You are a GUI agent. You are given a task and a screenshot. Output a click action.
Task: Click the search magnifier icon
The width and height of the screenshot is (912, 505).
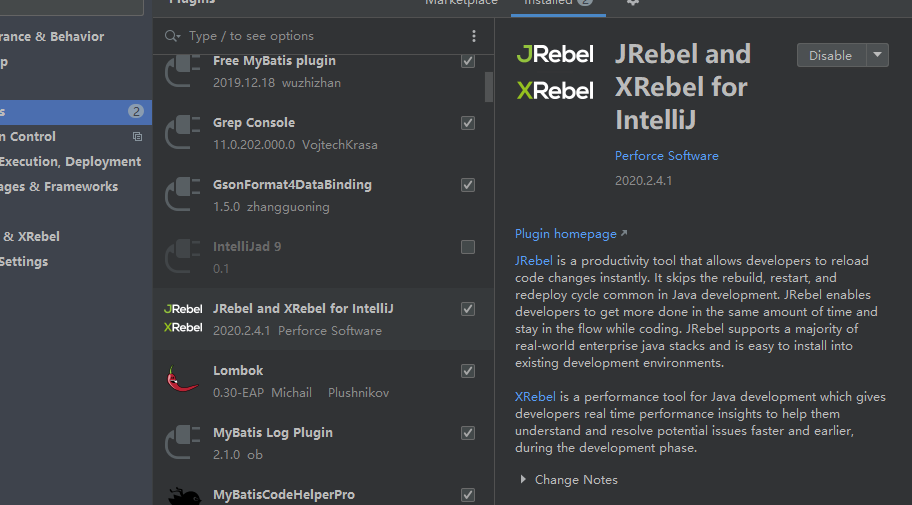[x=172, y=36]
